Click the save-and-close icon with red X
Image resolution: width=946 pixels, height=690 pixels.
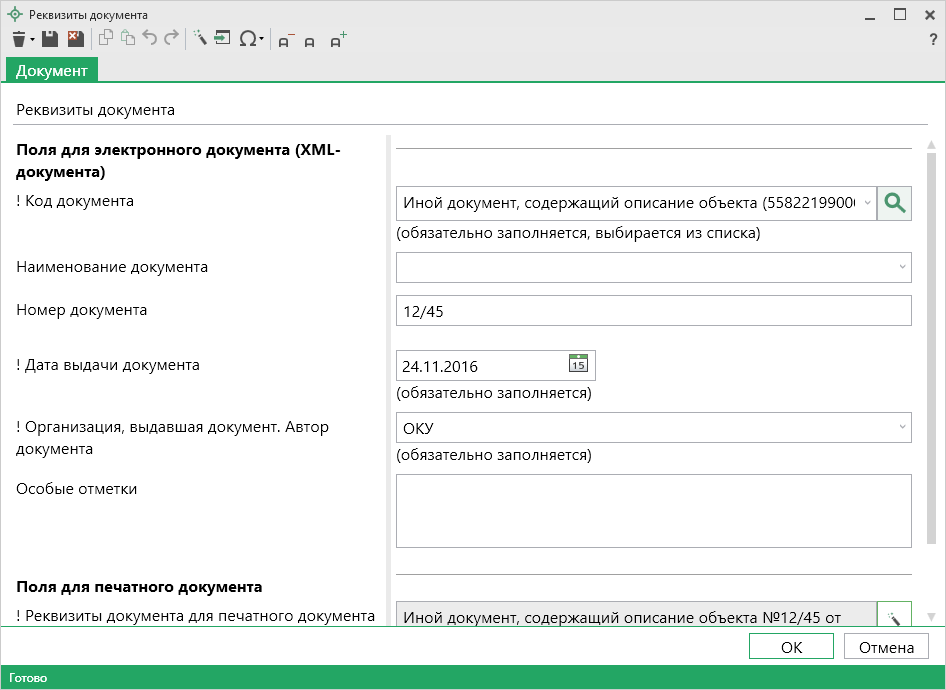tap(75, 39)
